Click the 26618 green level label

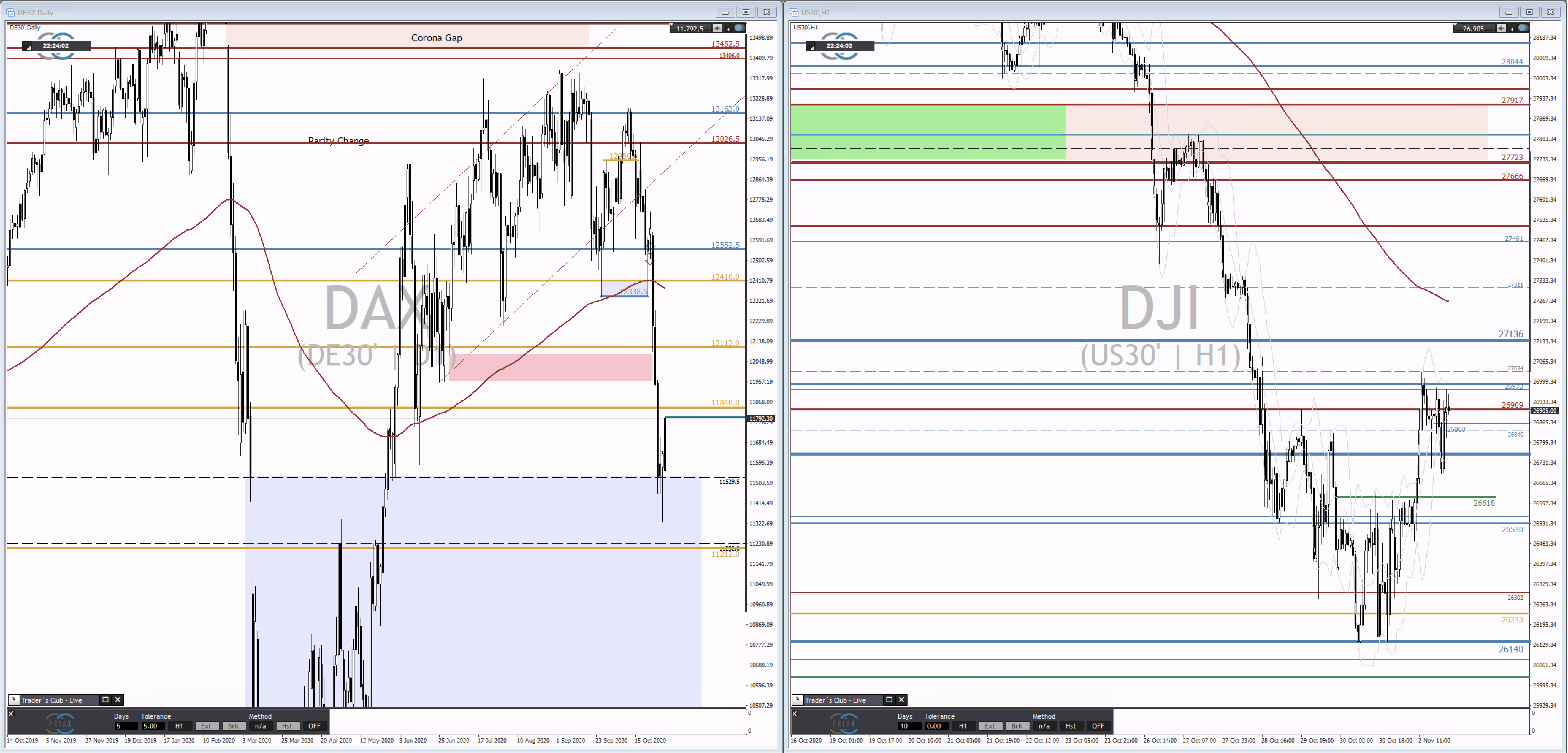pos(1484,503)
